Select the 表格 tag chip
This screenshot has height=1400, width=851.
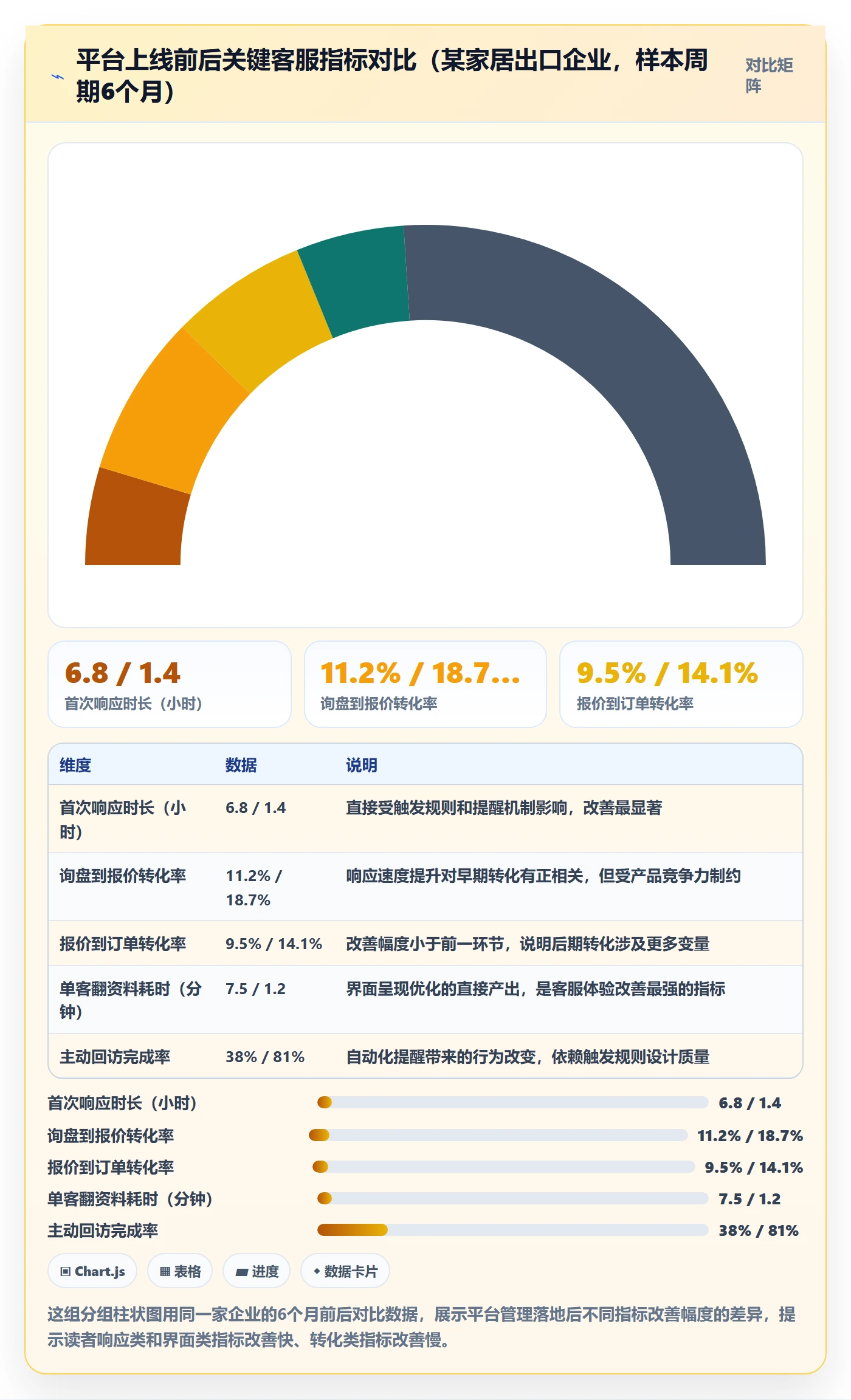click(x=180, y=1271)
